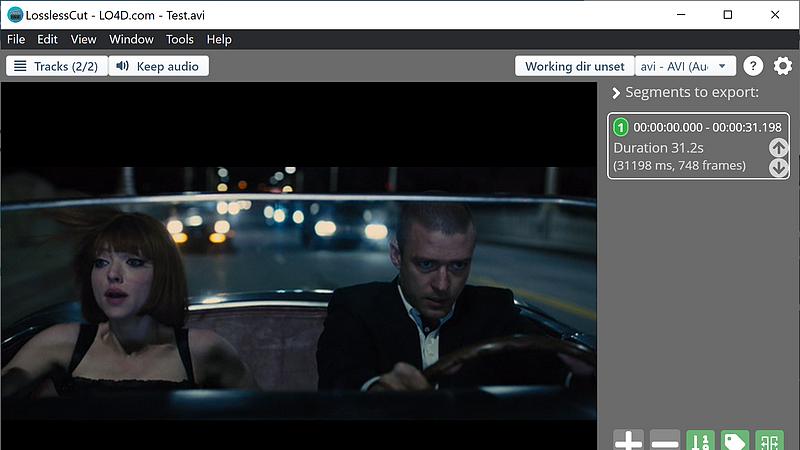The image size is (800, 450).
Task: Click the hamburger icon beside Tracks
Action: click(x=20, y=66)
